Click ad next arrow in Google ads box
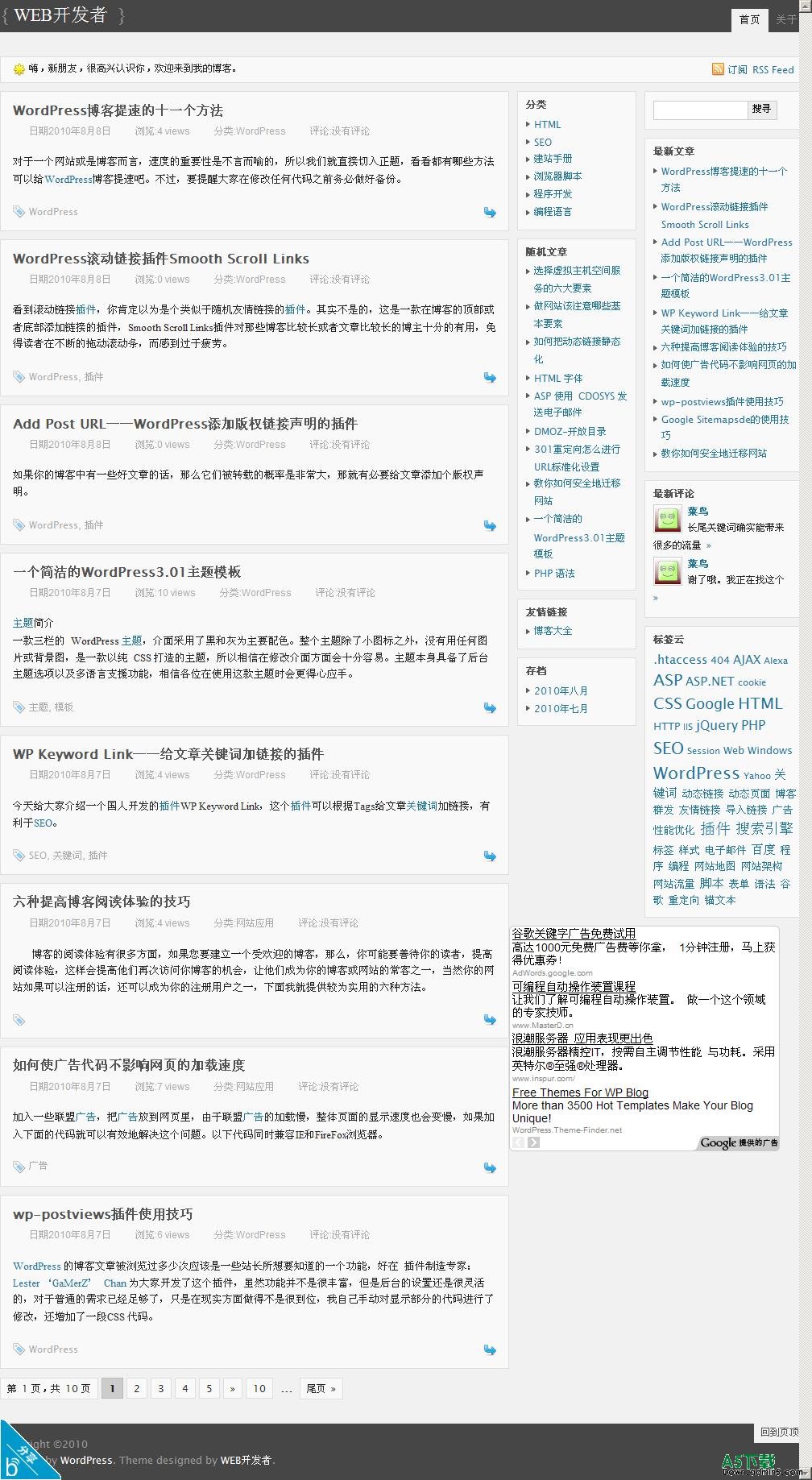The image size is (812, 1480). [x=534, y=1142]
